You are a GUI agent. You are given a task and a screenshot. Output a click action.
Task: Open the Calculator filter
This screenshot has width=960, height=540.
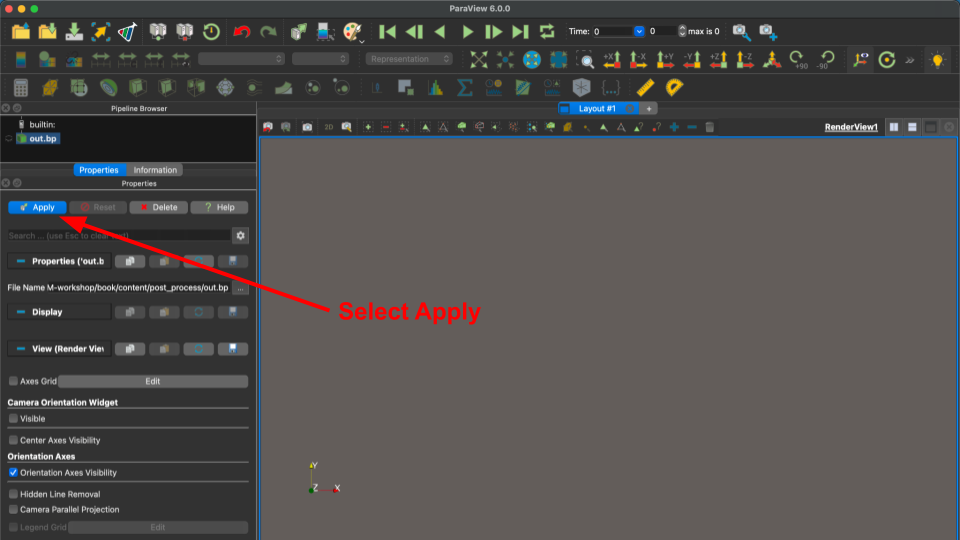(21, 88)
